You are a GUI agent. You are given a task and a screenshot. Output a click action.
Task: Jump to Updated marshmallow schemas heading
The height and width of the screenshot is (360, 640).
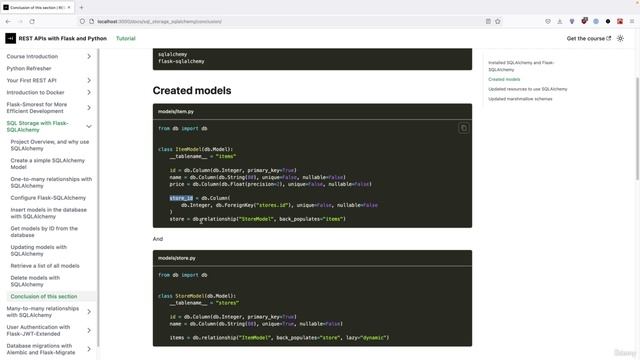tap(520, 99)
